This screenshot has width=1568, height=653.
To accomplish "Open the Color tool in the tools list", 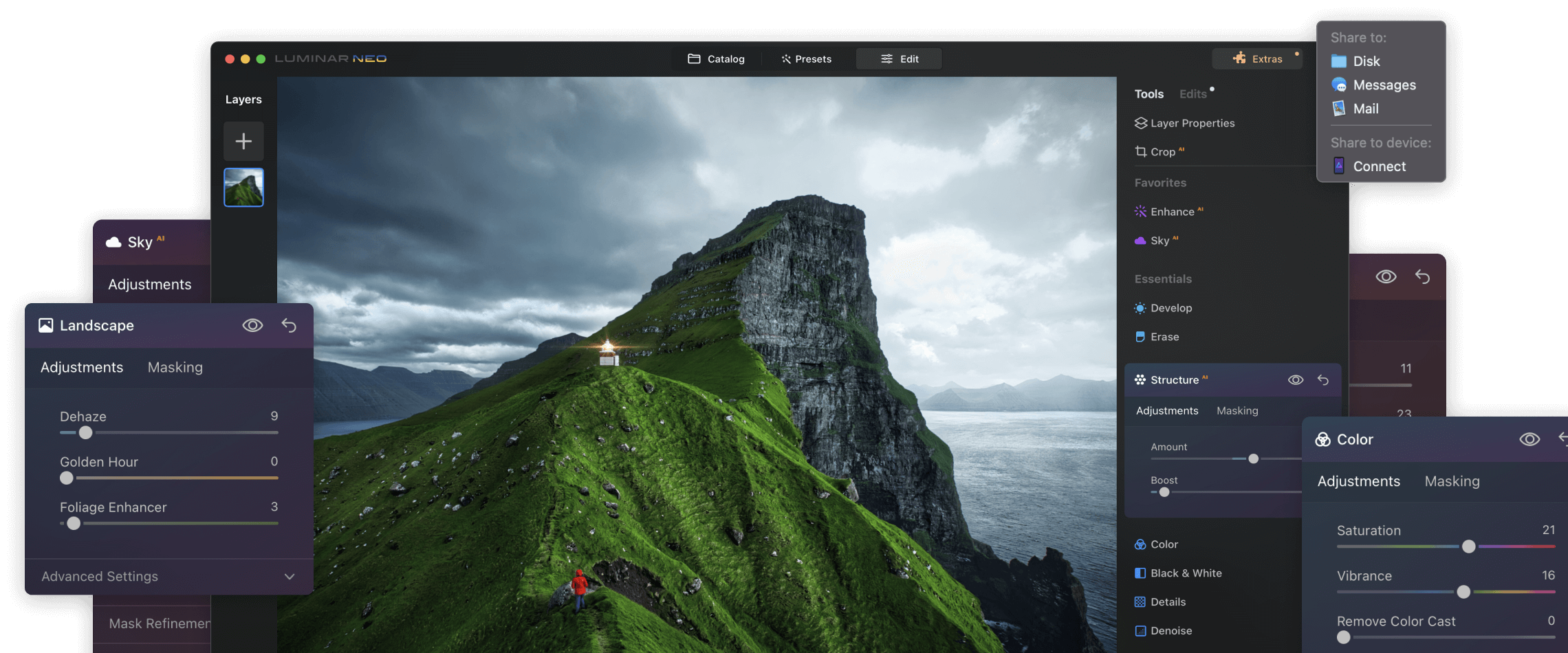I will click(1157, 544).
